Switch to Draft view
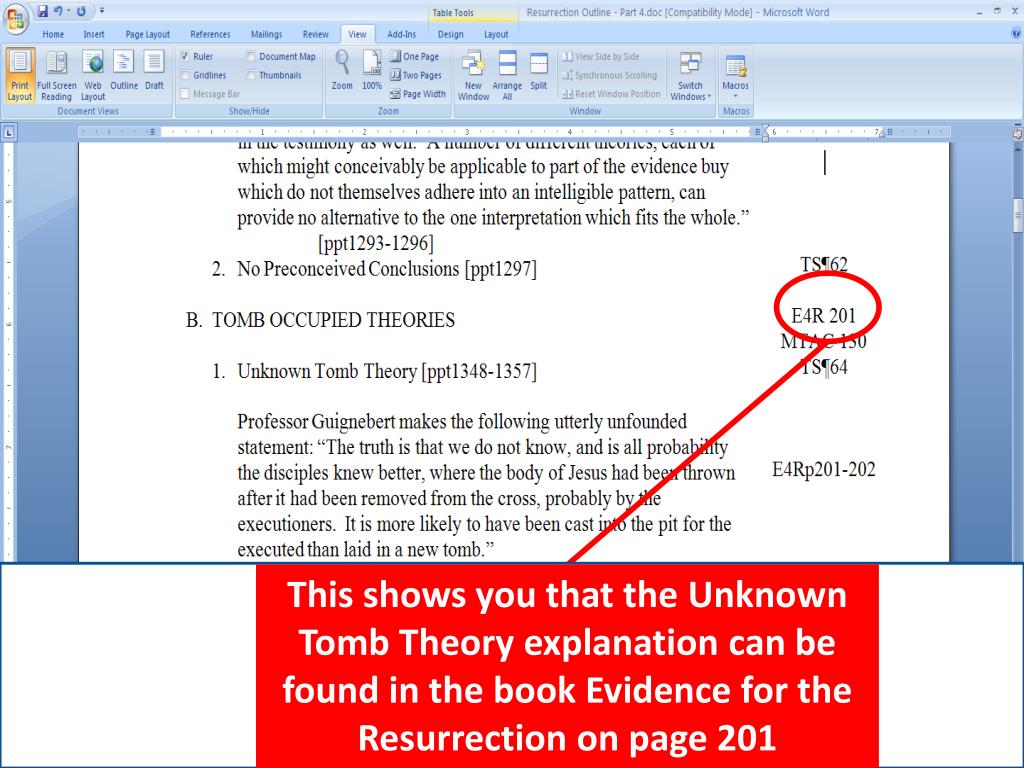Viewport: 1024px width, 768px height. click(154, 72)
